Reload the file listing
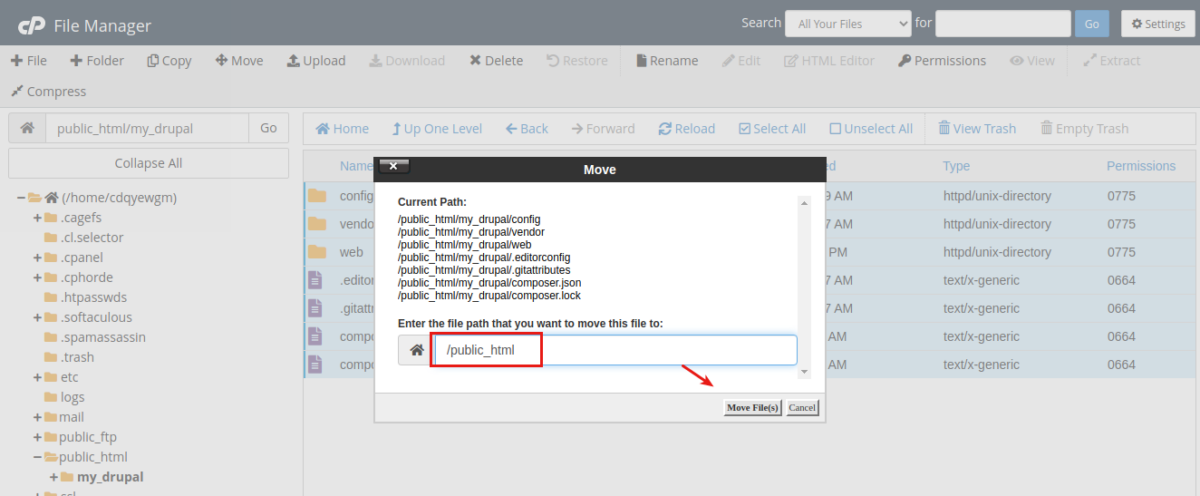 tap(687, 128)
